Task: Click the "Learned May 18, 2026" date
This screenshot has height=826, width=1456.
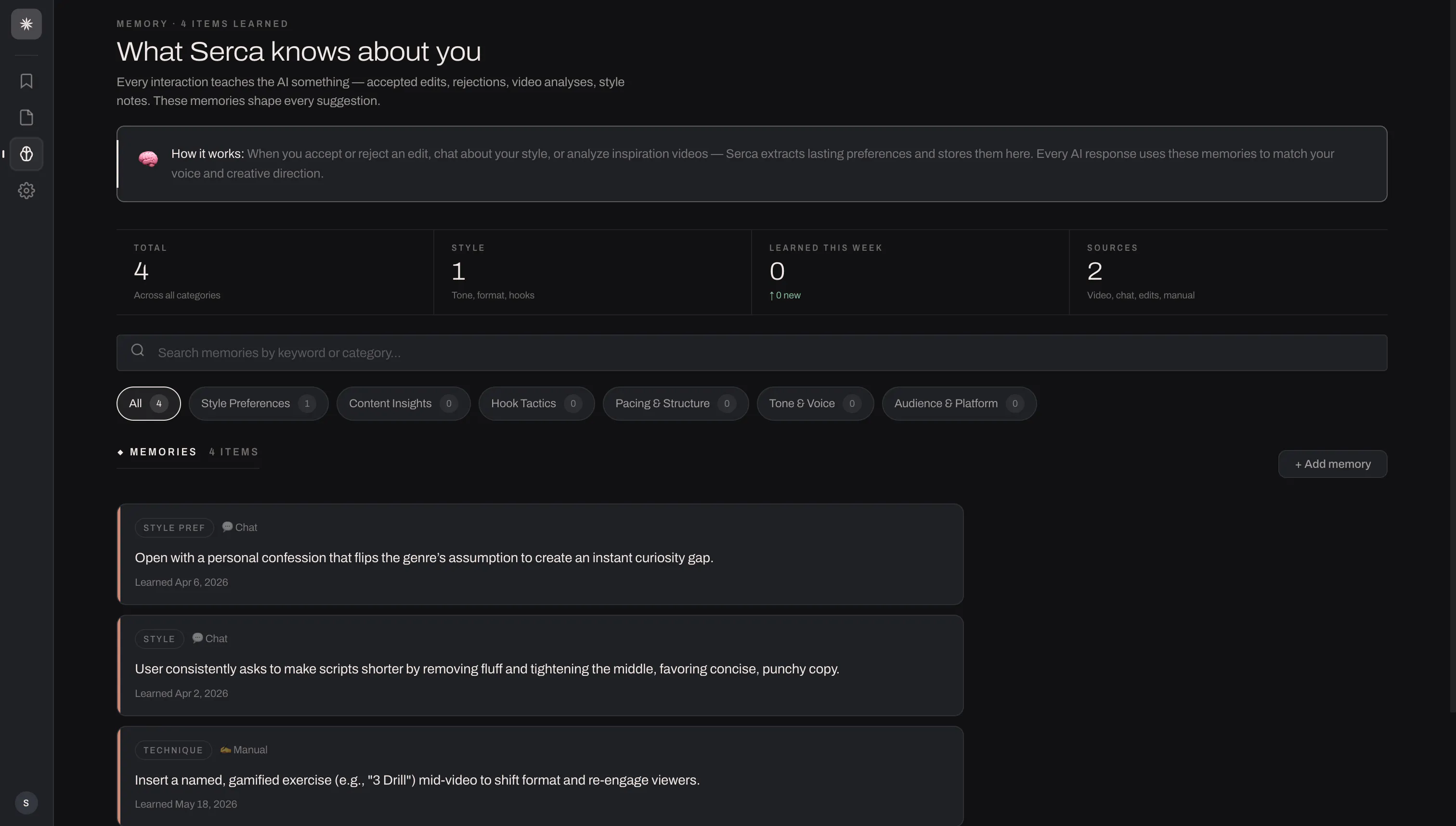Action: pos(186,804)
